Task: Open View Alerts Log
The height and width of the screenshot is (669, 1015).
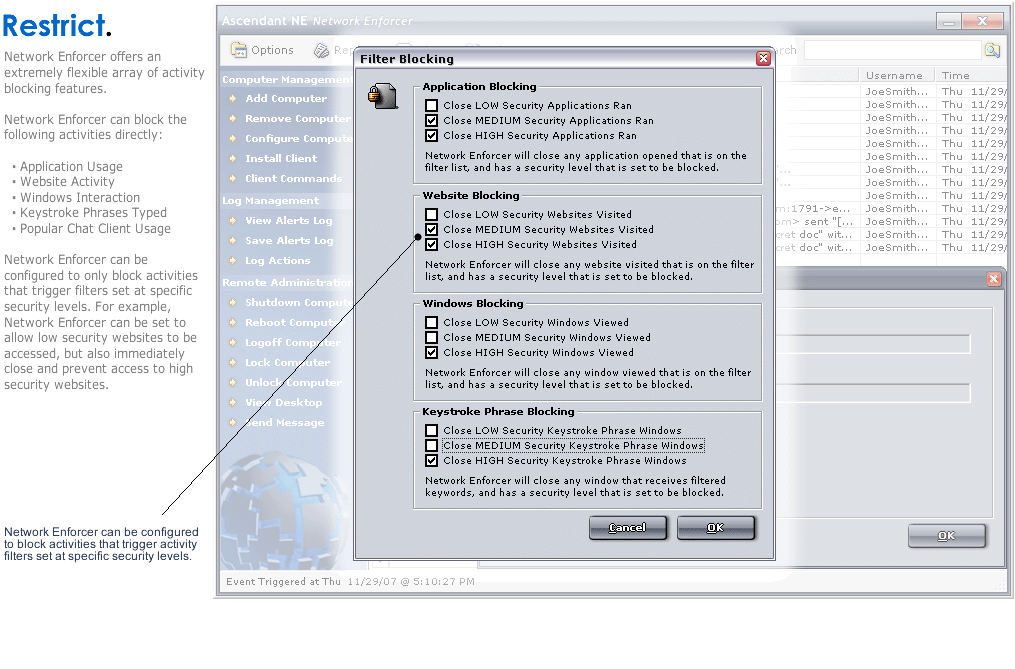Action: coord(288,221)
